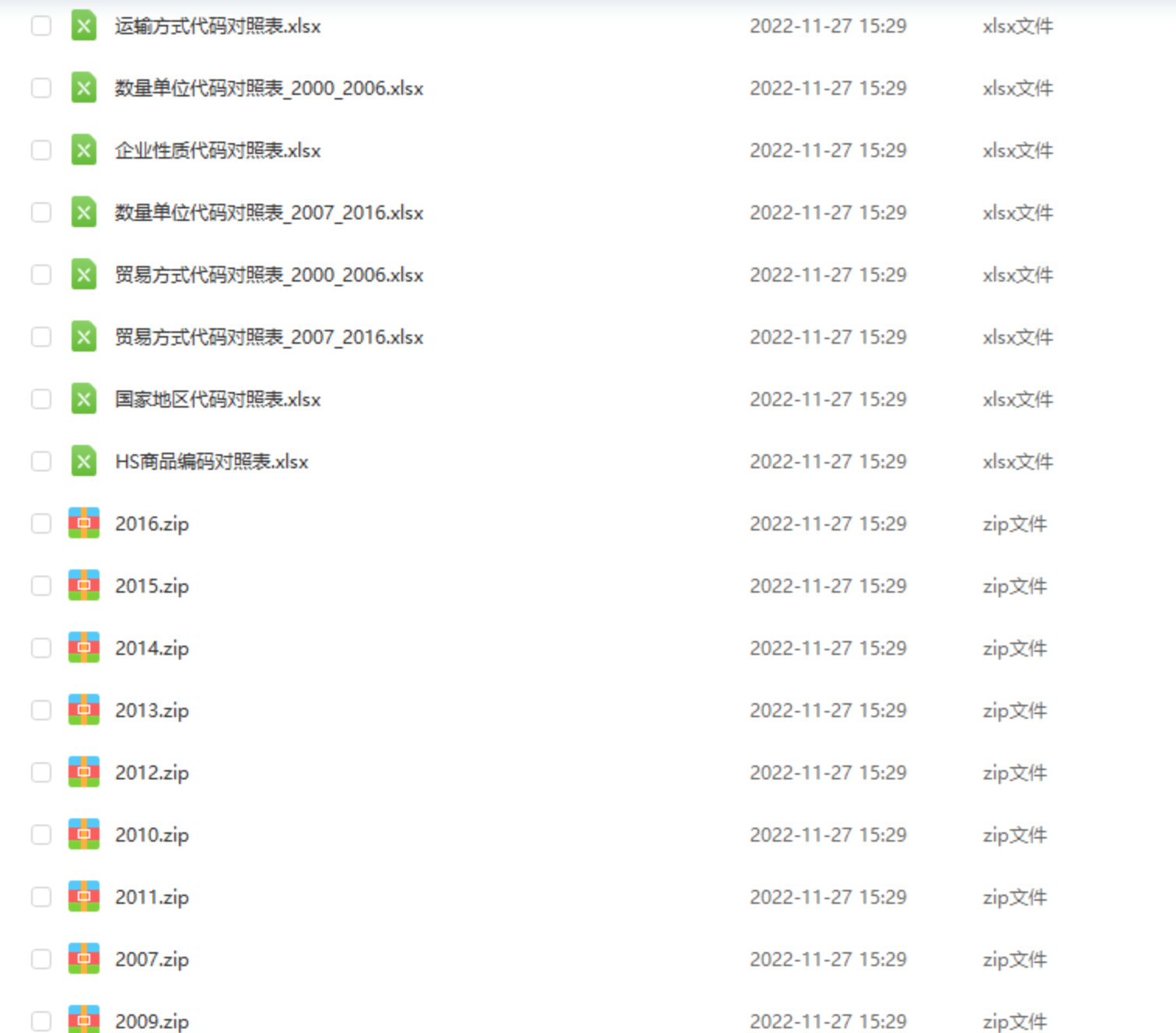
Task: Click the 2015.zip file name
Action: (x=152, y=586)
